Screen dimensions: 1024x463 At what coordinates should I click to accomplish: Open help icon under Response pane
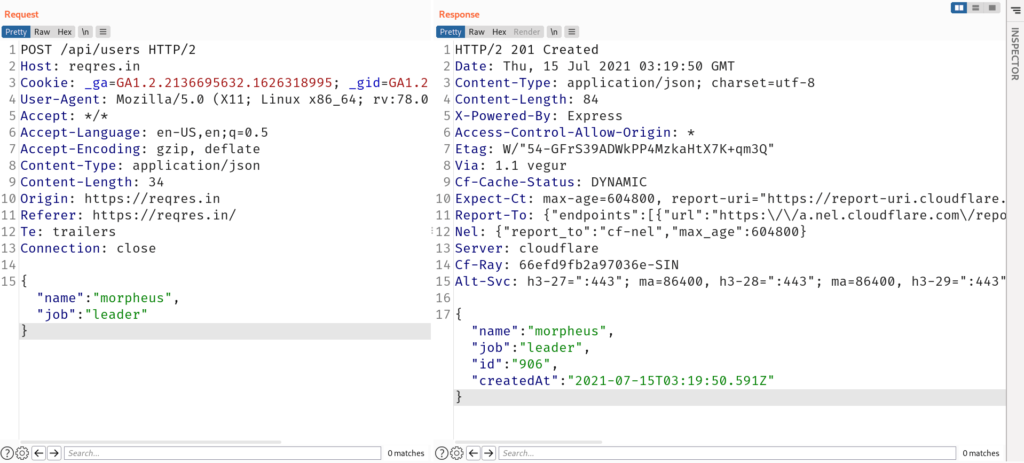coord(441,453)
